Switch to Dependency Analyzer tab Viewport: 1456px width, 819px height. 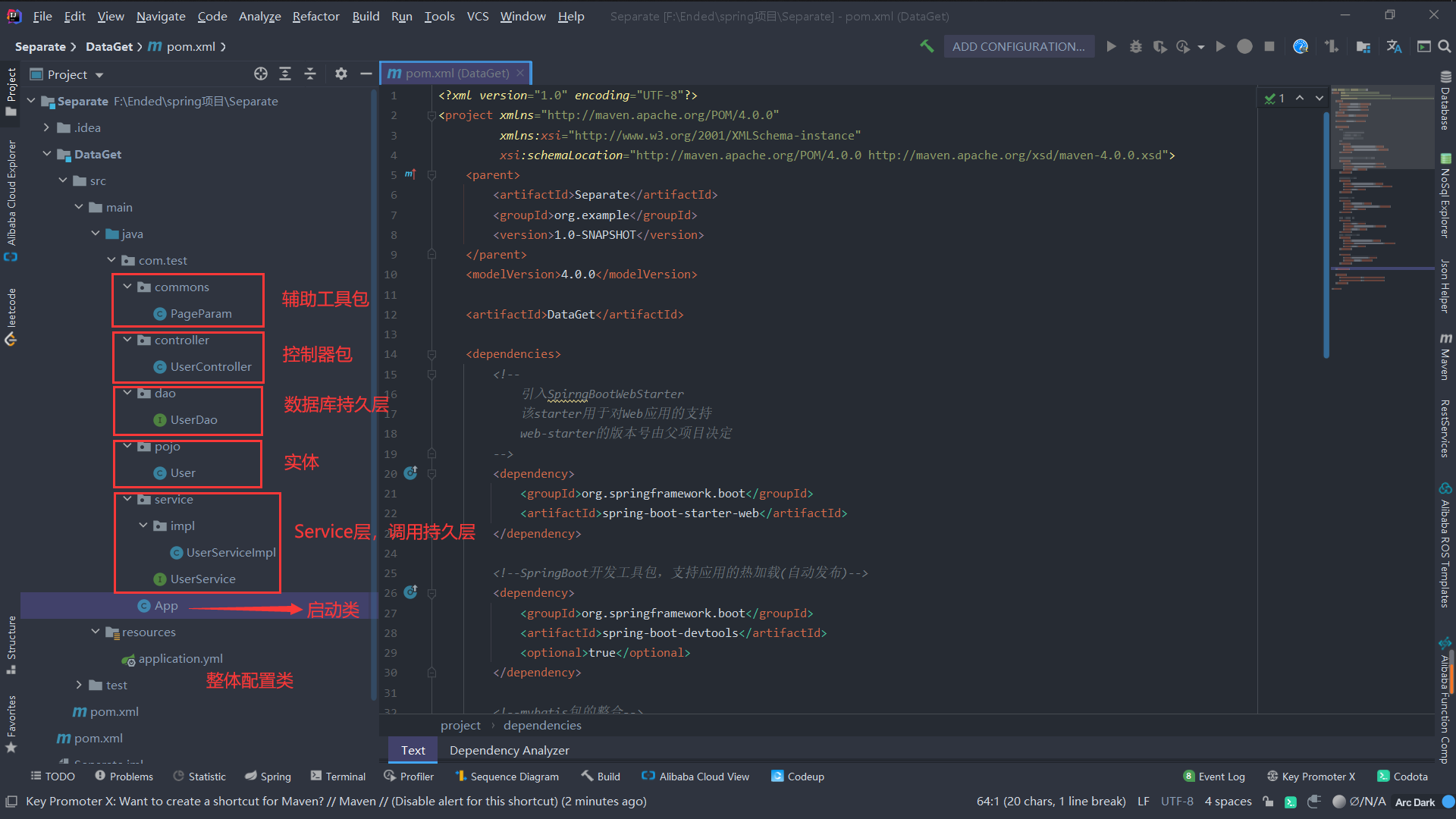pyautogui.click(x=509, y=750)
